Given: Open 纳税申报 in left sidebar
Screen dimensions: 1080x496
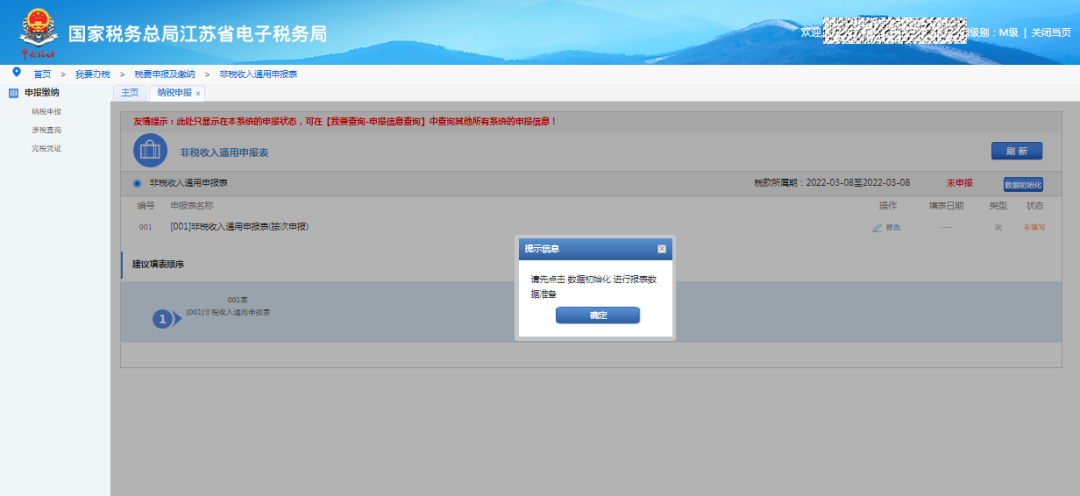Looking at the screenshot, I should coord(46,111).
